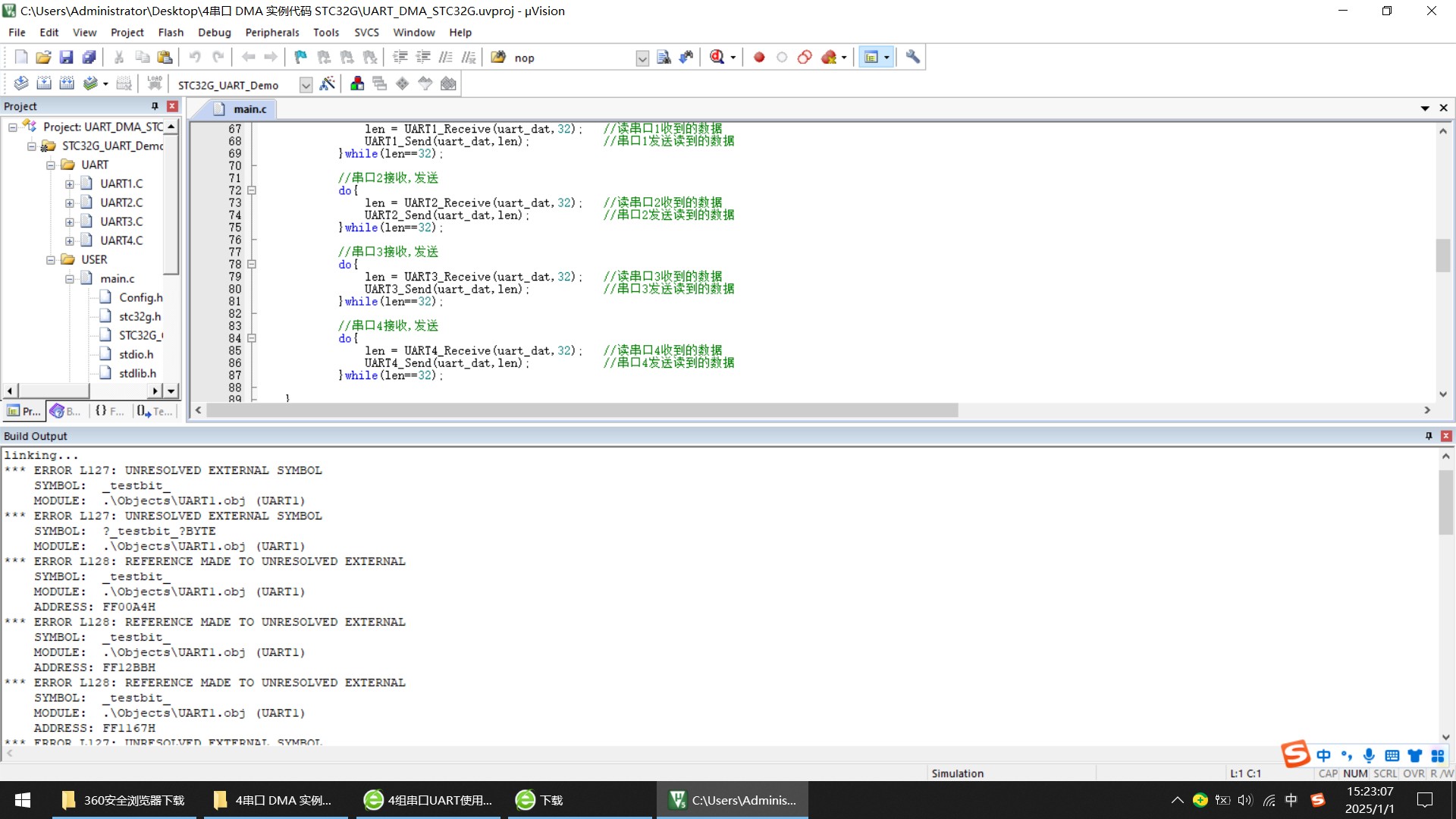This screenshot has width=1456, height=819.
Task: Collapse the do block at line 84
Action: point(252,338)
